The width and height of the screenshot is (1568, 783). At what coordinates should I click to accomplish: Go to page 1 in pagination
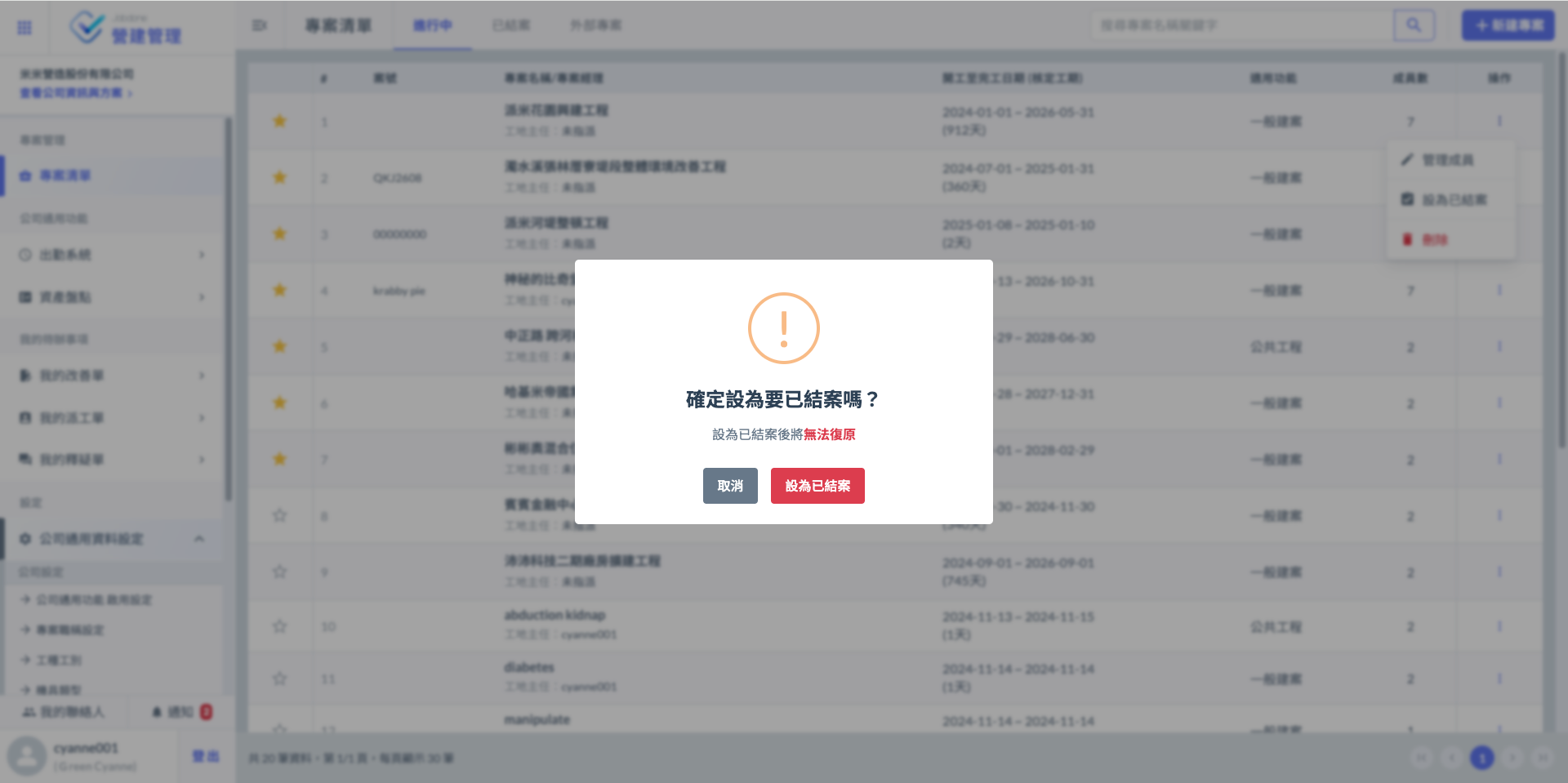point(1481,758)
